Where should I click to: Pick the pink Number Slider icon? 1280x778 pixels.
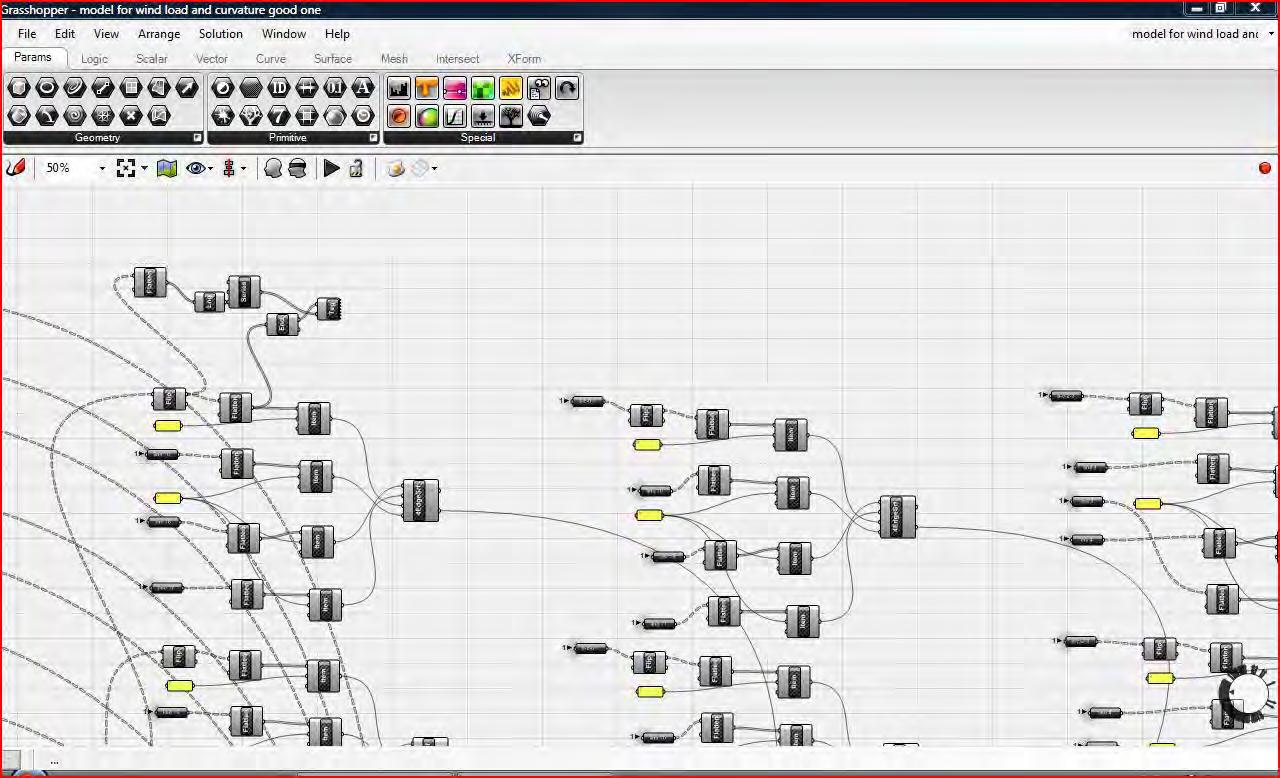coord(455,88)
